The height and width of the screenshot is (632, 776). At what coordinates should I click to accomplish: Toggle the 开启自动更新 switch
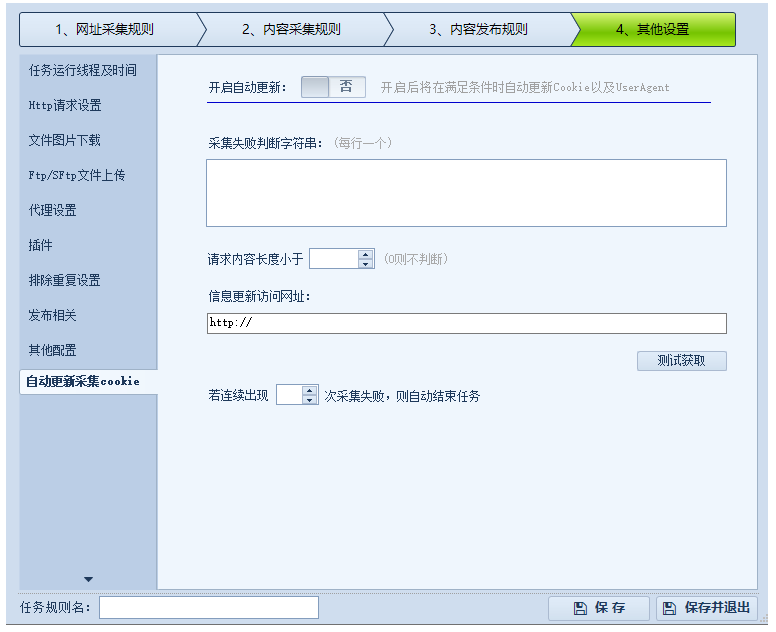coord(333,87)
